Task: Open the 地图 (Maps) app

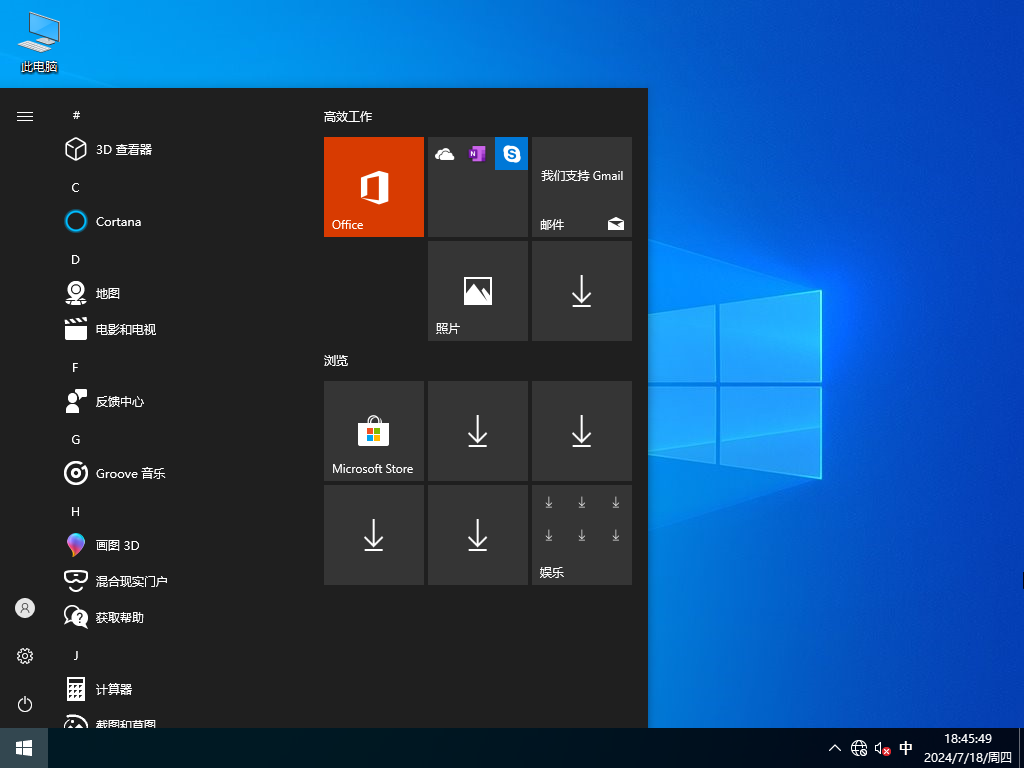Action: [x=108, y=293]
